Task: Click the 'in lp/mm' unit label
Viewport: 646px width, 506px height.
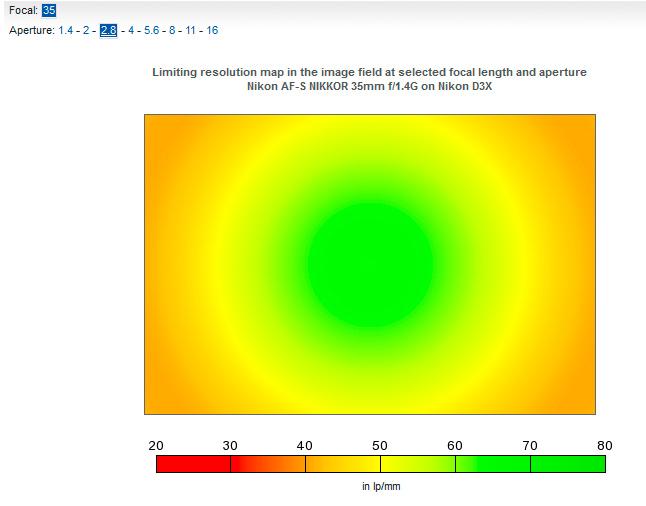Action: [x=381, y=487]
